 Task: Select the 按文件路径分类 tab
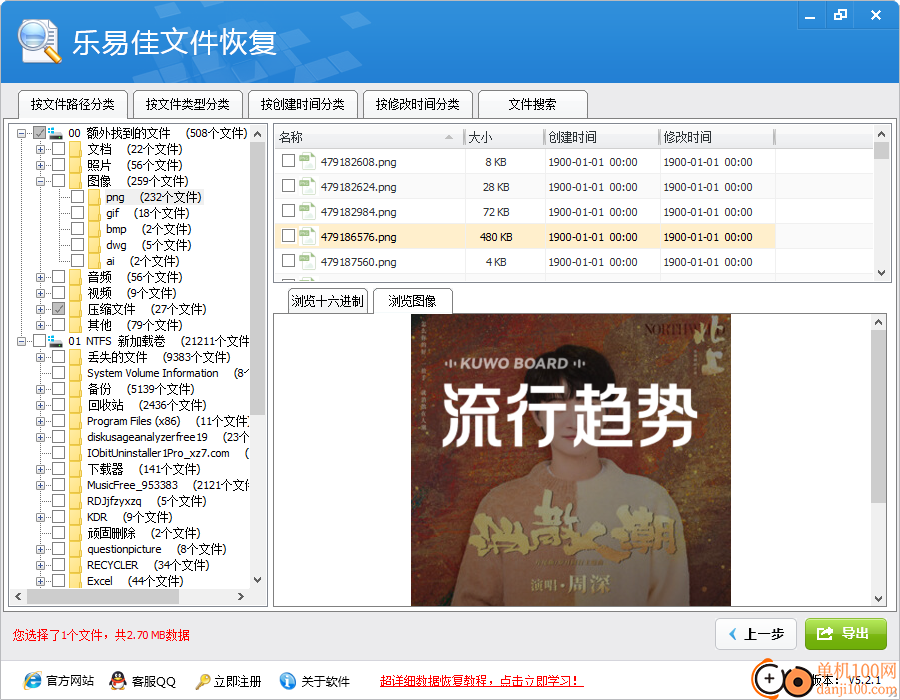(73, 104)
